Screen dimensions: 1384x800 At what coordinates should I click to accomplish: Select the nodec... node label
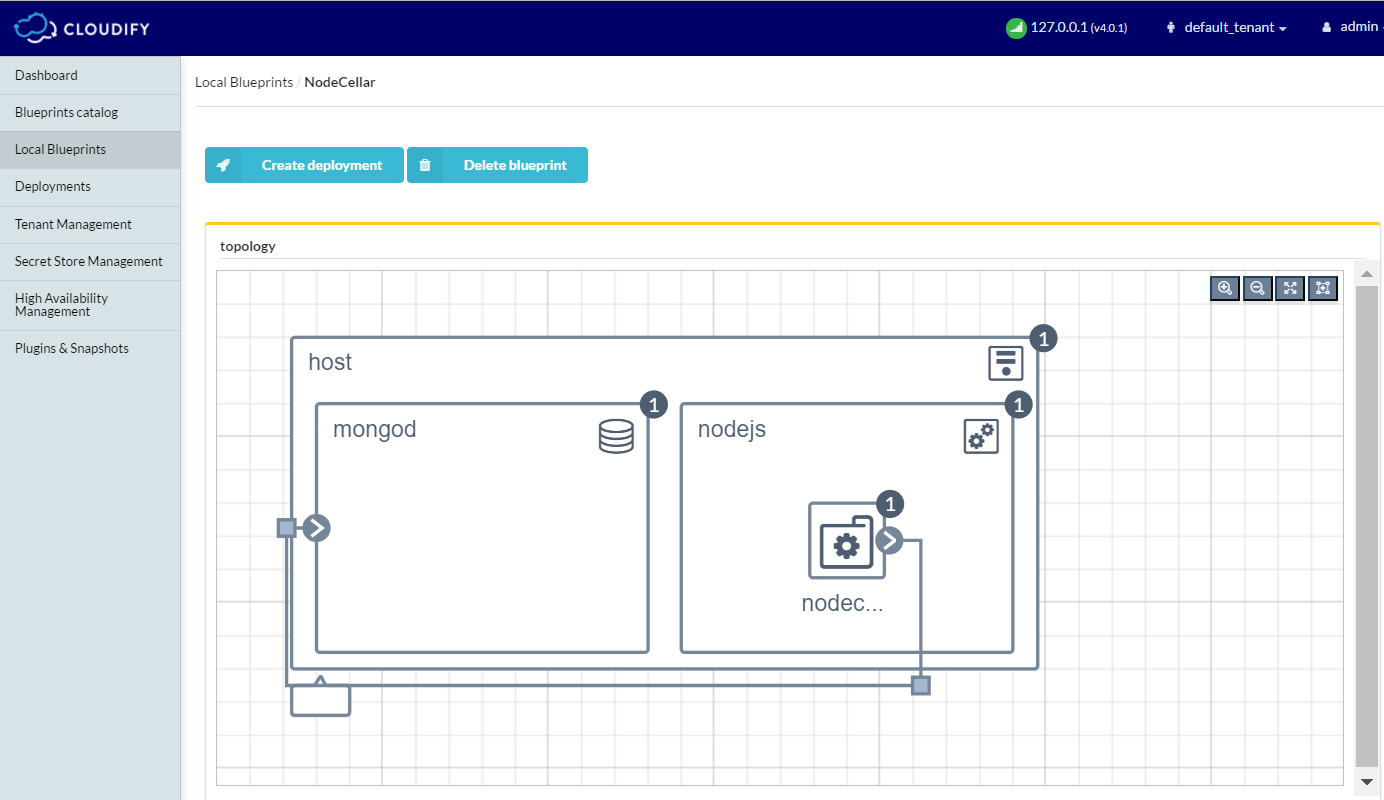[843, 603]
